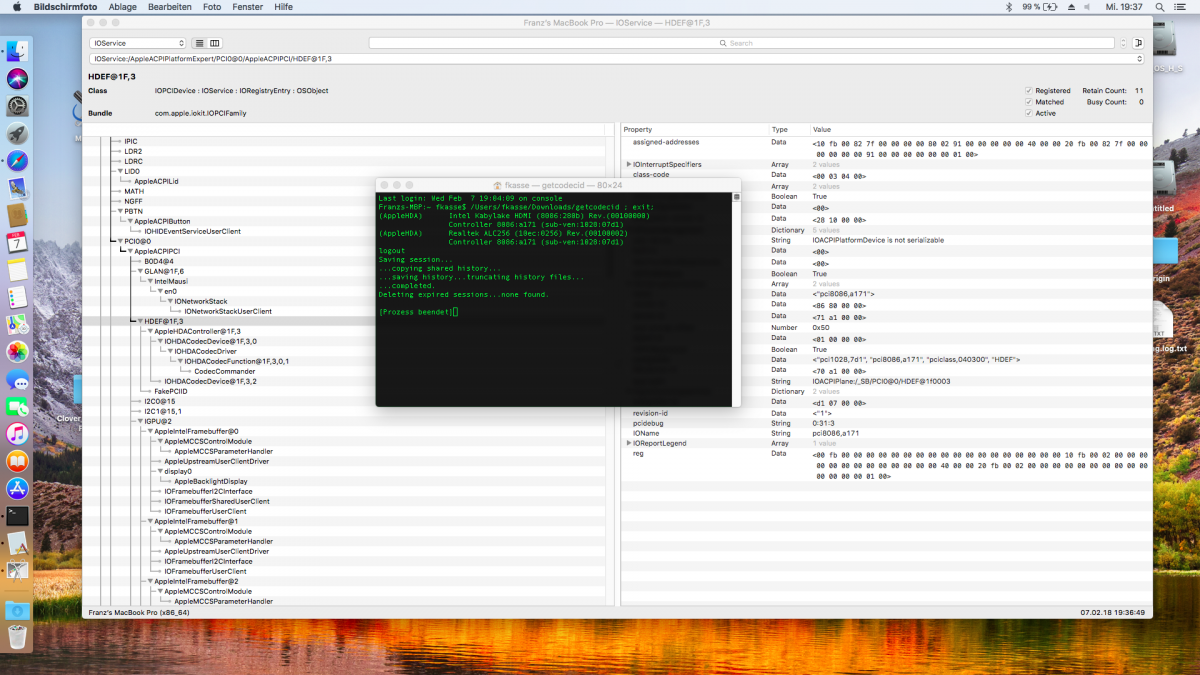Collapse the IGPU@2 tree node

(140, 421)
